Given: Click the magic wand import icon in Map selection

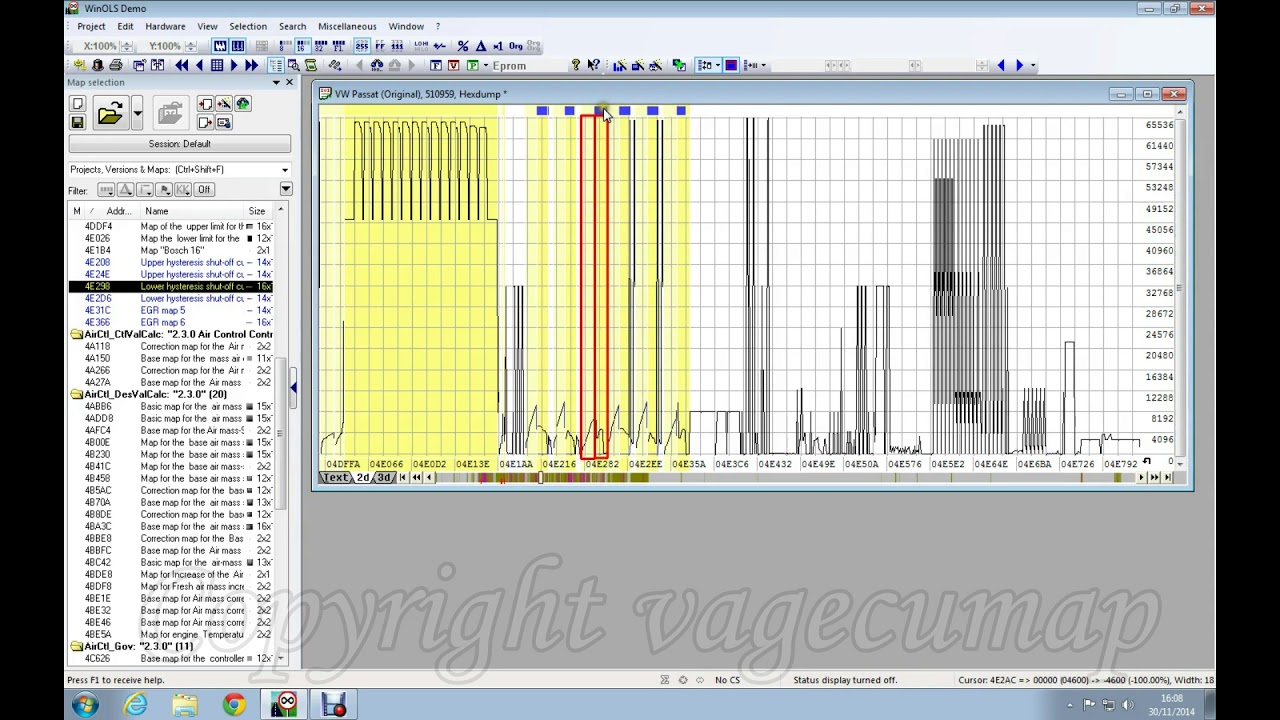Looking at the screenshot, I should click(x=224, y=103).
